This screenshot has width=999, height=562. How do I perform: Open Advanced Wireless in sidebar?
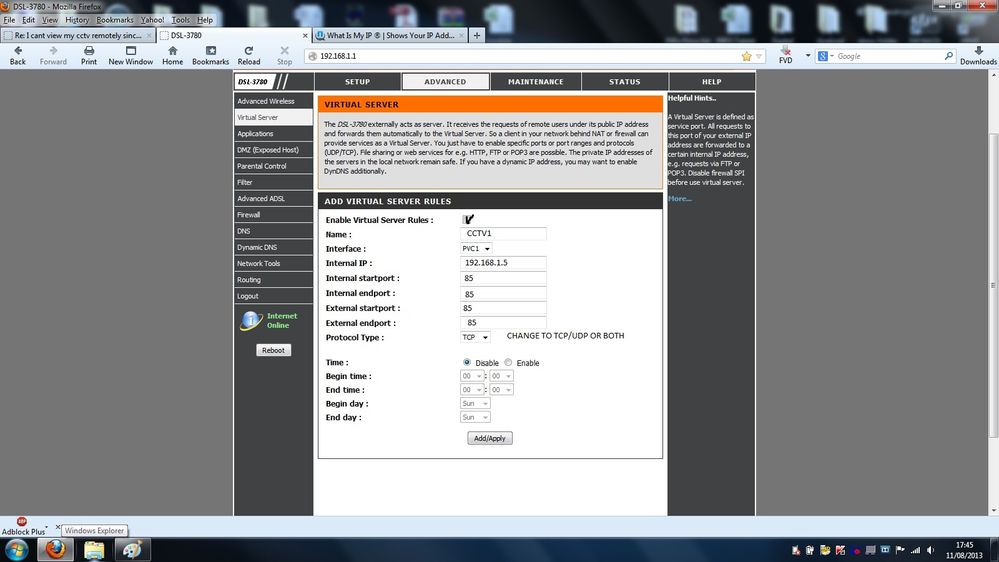273,101
